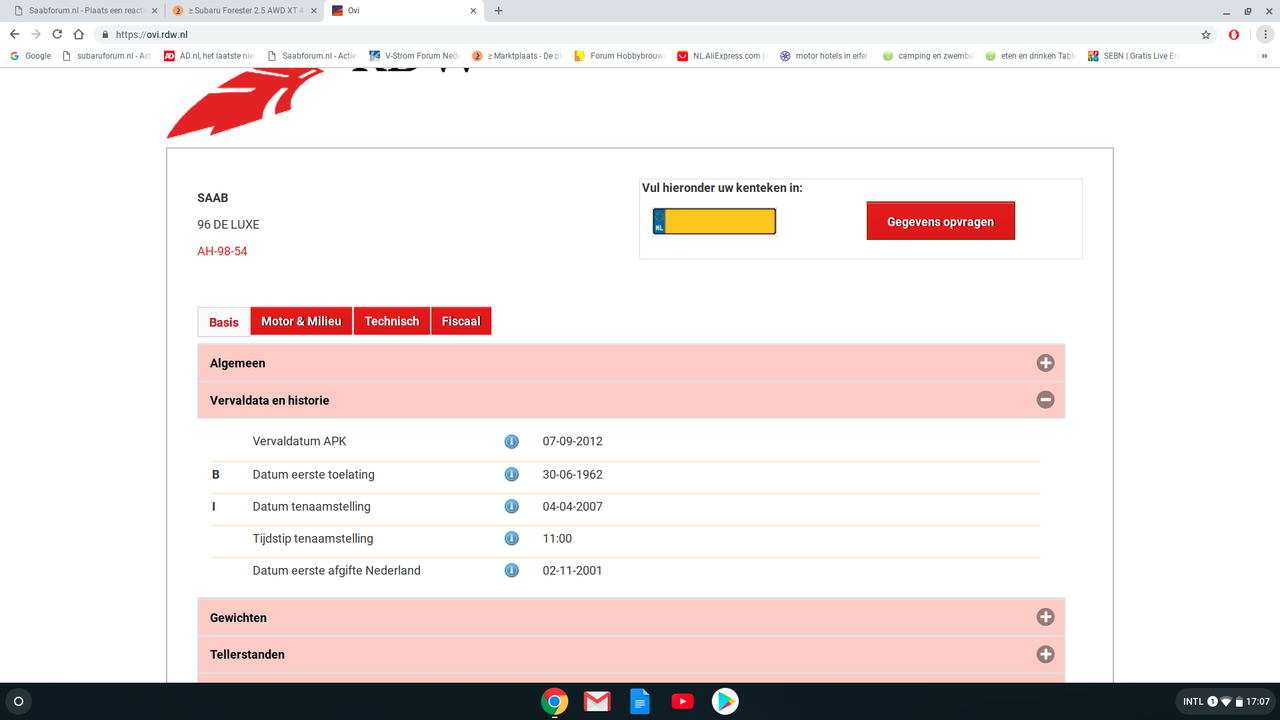Open info icon for Datum eerste toelating
The image size is (1280, 720).
click(x=511, y=474)
